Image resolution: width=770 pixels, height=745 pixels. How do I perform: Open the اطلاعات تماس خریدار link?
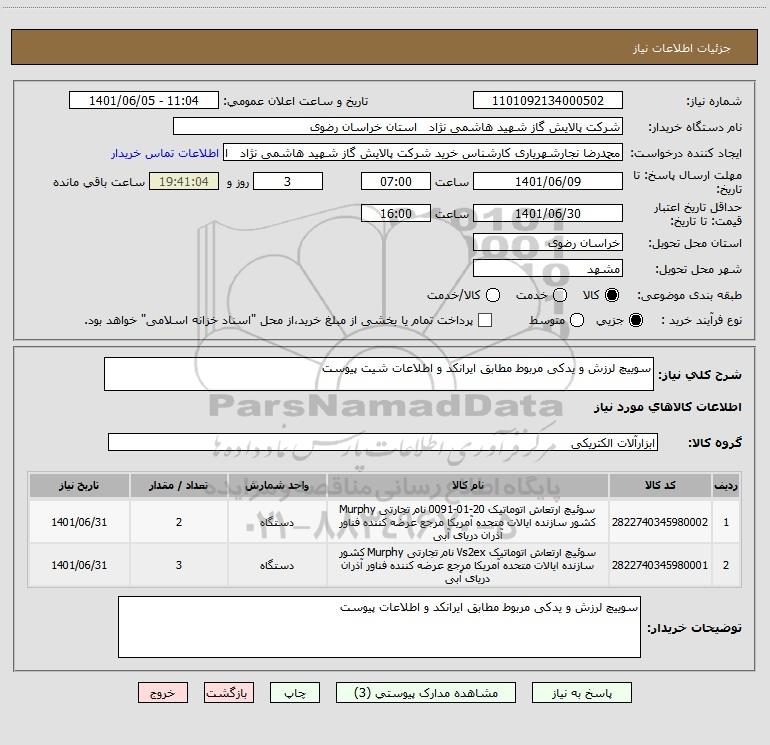point(165,153)
